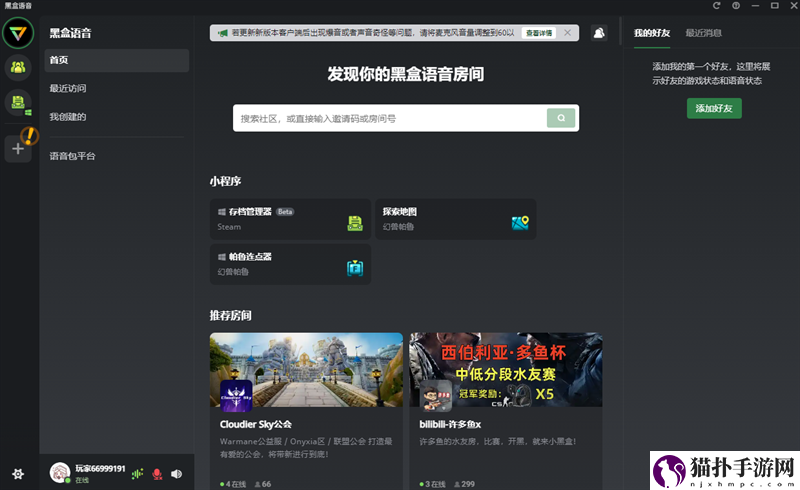Click the orange exclamation warning badge
This screenshot has height=490, width=800.
[x=30, y=136]
